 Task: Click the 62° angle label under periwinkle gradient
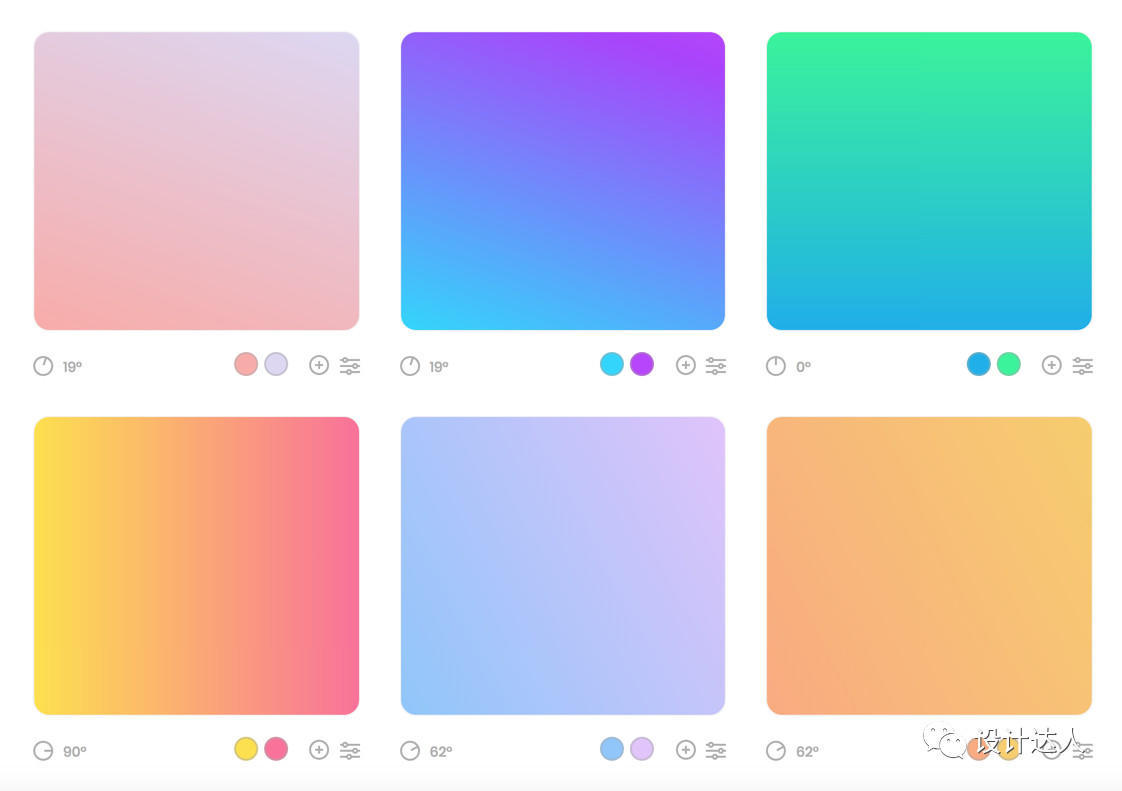[441, 752]
